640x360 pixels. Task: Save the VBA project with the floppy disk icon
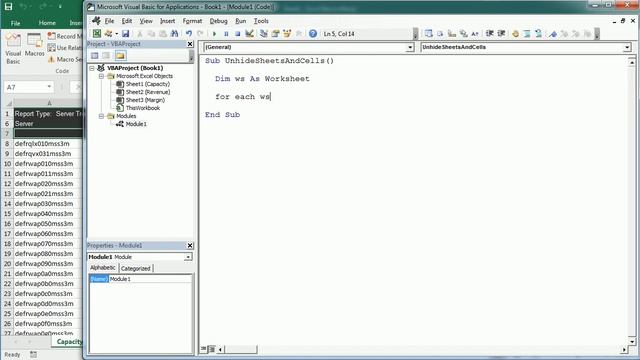(126, 34)
